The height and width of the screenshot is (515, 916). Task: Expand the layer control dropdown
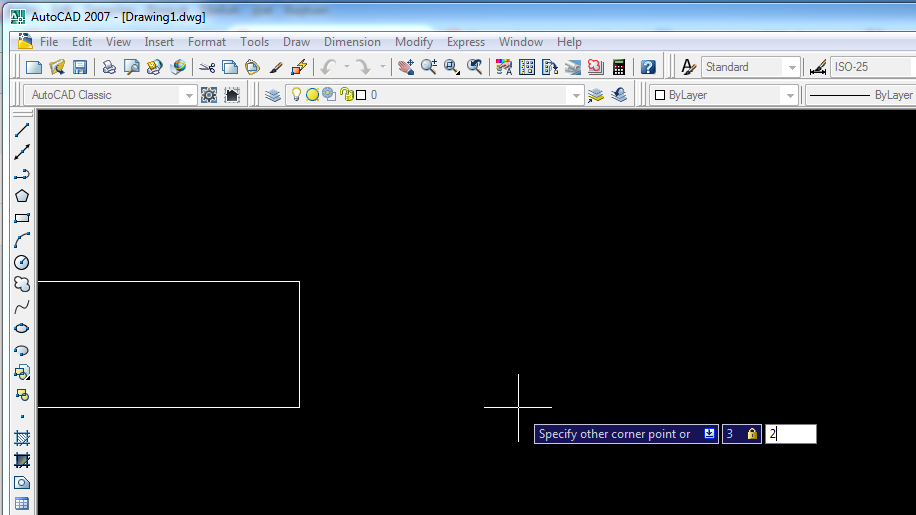click(576, 95)
